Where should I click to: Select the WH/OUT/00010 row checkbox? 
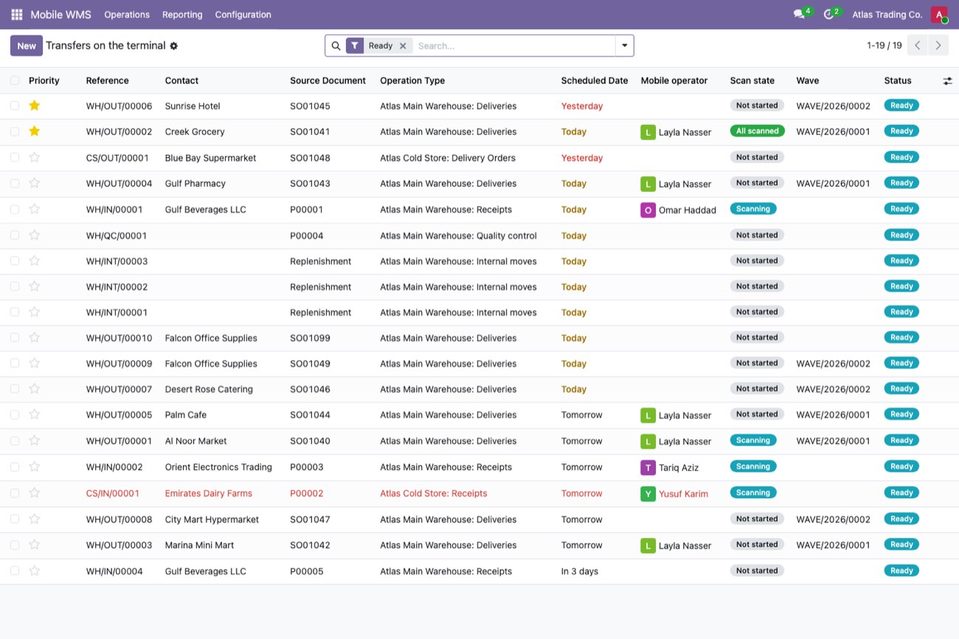15,338
